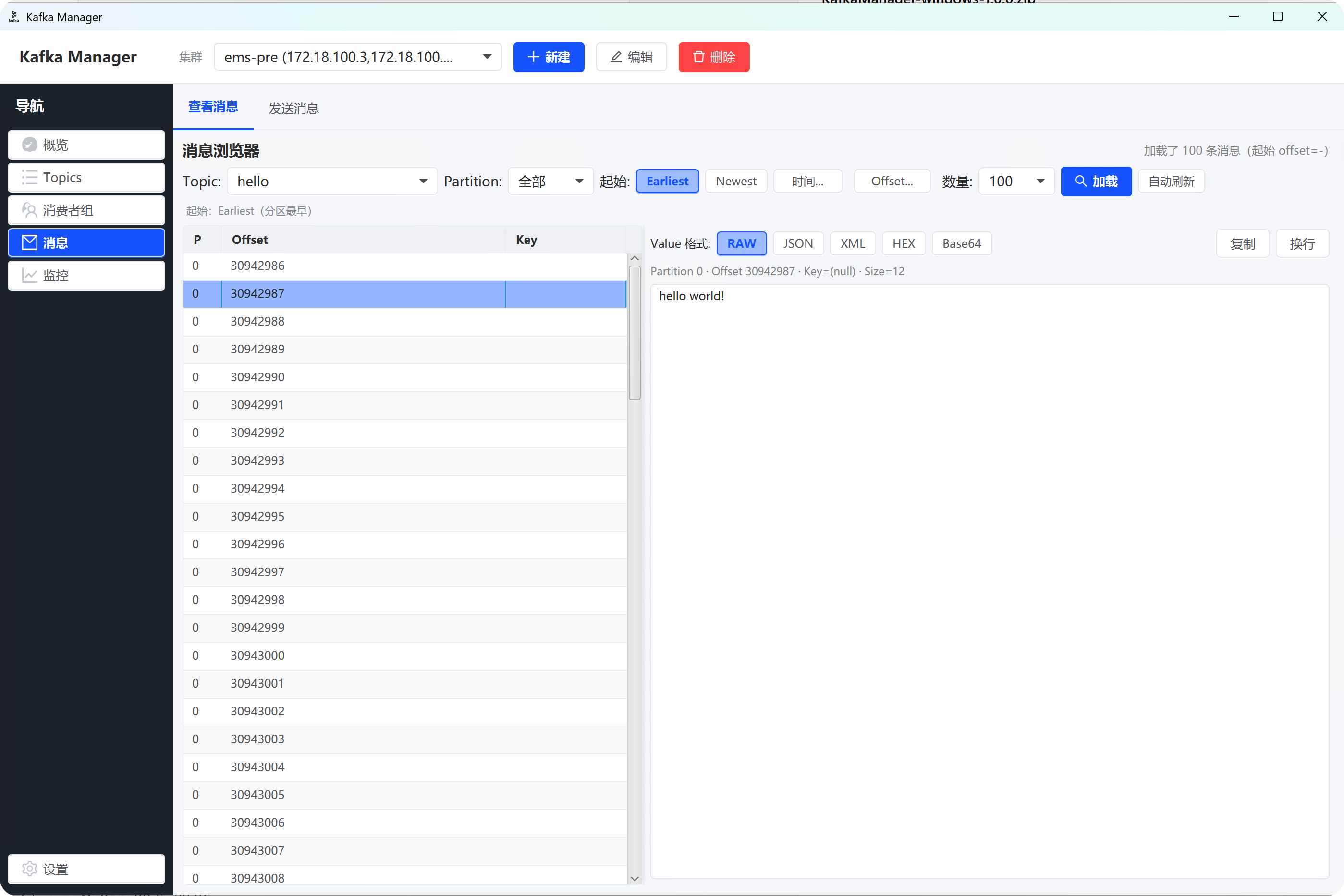Open 设置 at sidebar bottom
Viewport: 1344px width, 896px height.
pos(86,869)
